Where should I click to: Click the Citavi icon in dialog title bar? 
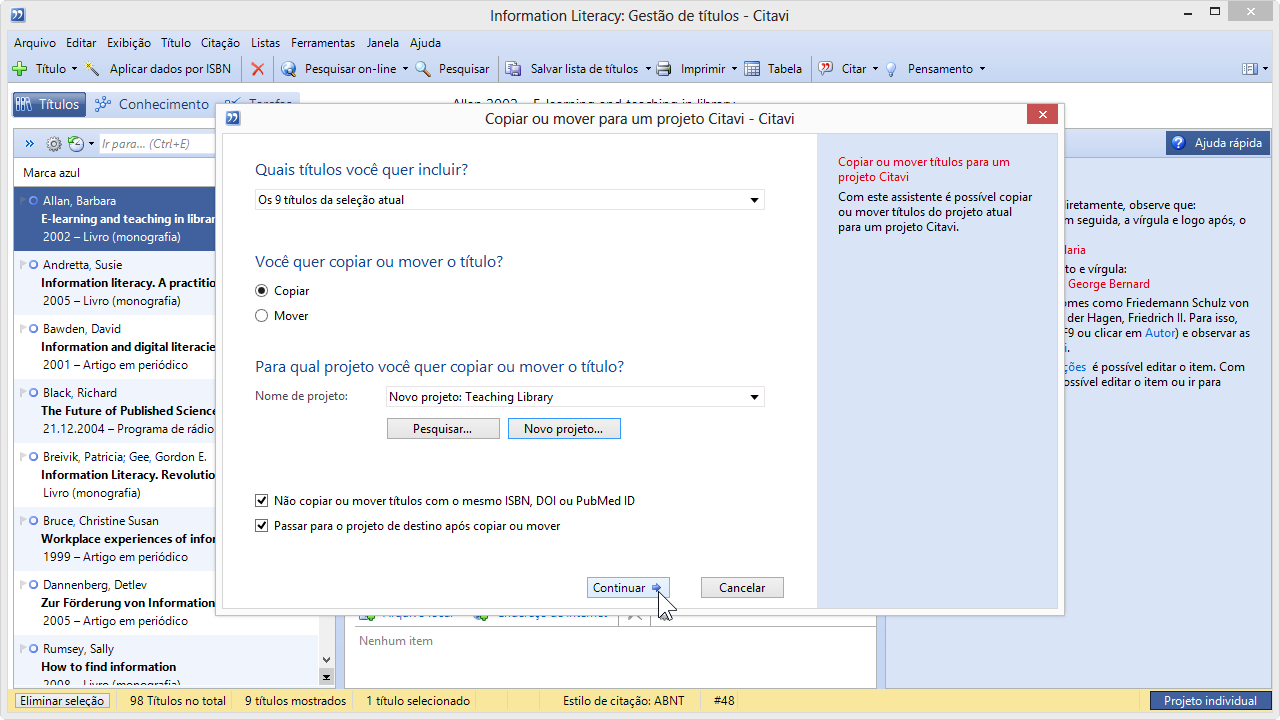pos(233,118)
